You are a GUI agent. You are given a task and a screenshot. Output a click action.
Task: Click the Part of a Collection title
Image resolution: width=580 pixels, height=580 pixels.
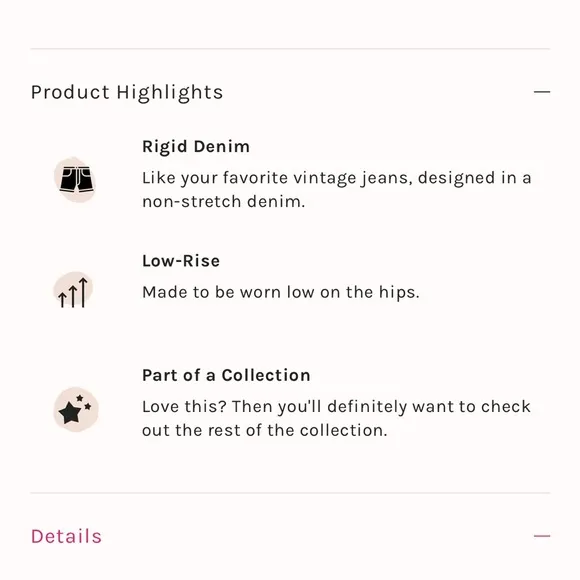click(226, 375)
